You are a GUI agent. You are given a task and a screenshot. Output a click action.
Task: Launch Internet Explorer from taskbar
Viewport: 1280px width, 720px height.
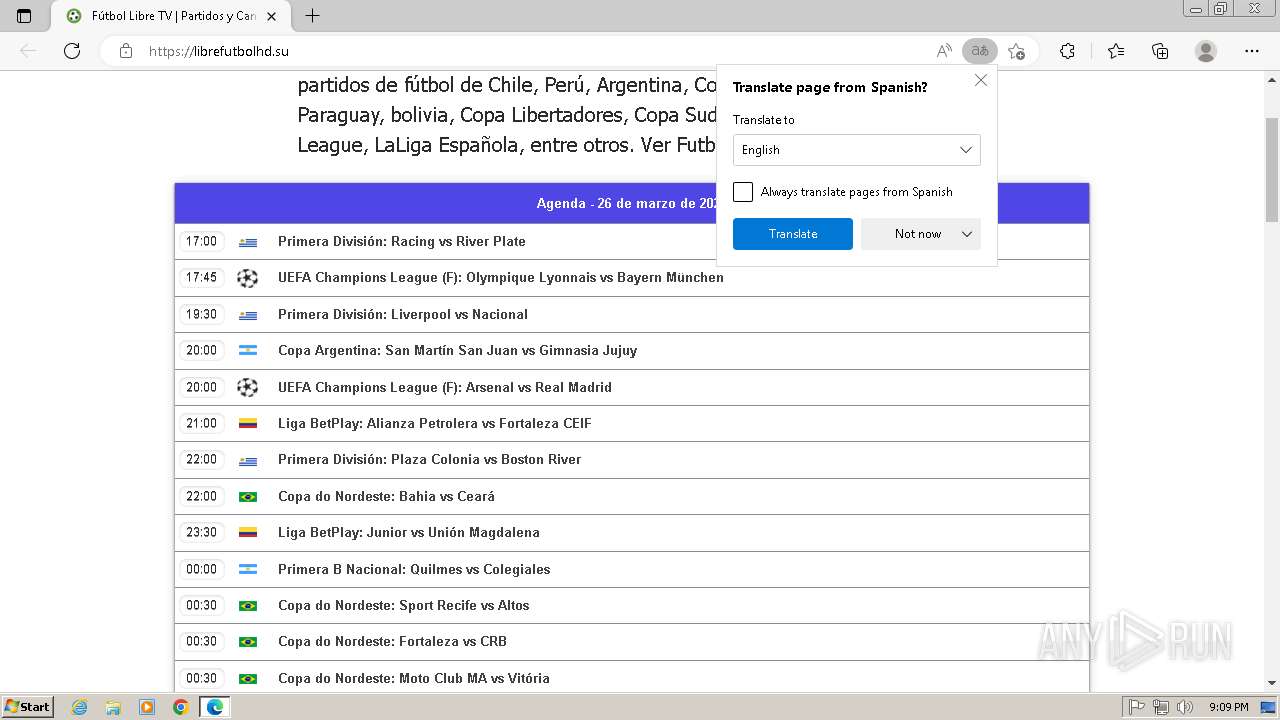tap(80, 707)
